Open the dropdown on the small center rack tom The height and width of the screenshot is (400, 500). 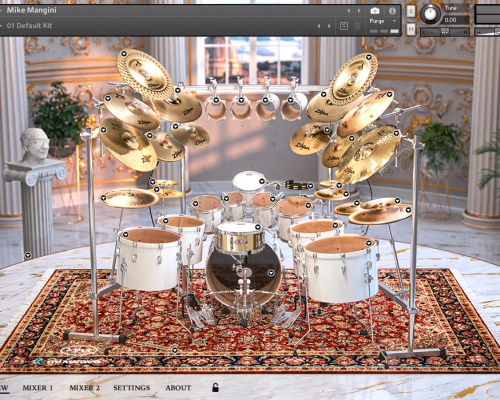[x=226, y=198]
